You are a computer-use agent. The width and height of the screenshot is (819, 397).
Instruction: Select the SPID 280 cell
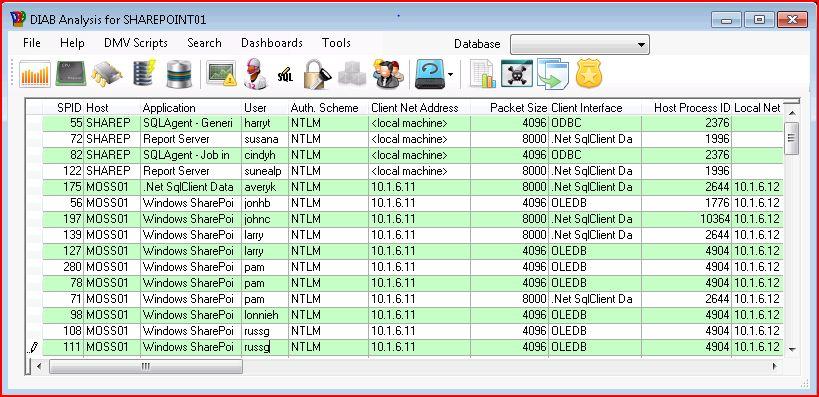[63, 267]
